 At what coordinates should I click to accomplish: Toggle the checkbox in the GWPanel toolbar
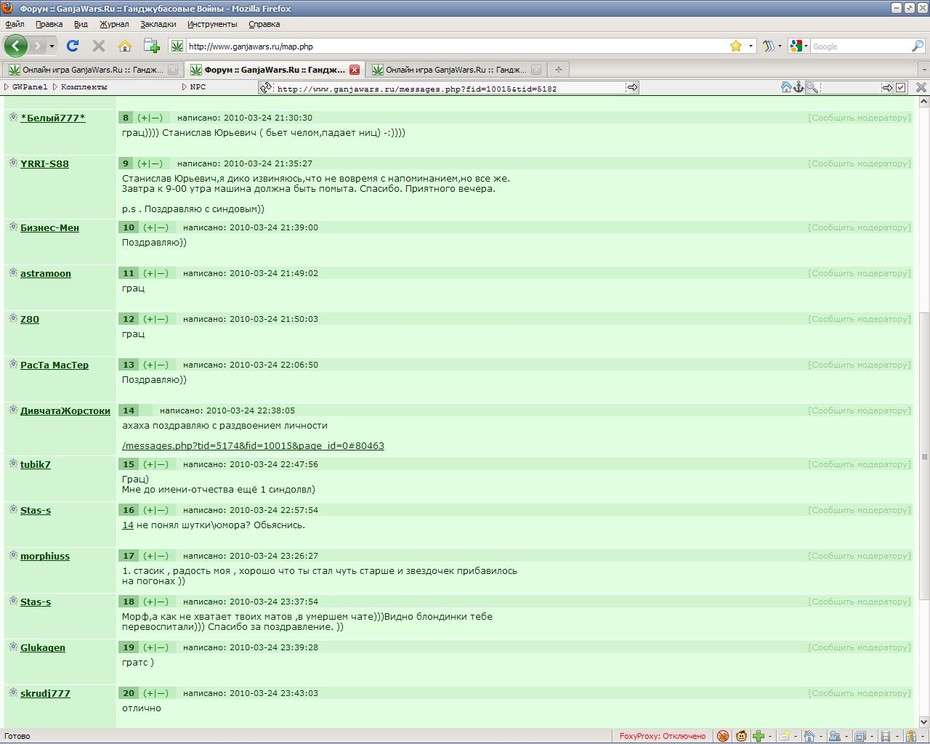point(900,87)
